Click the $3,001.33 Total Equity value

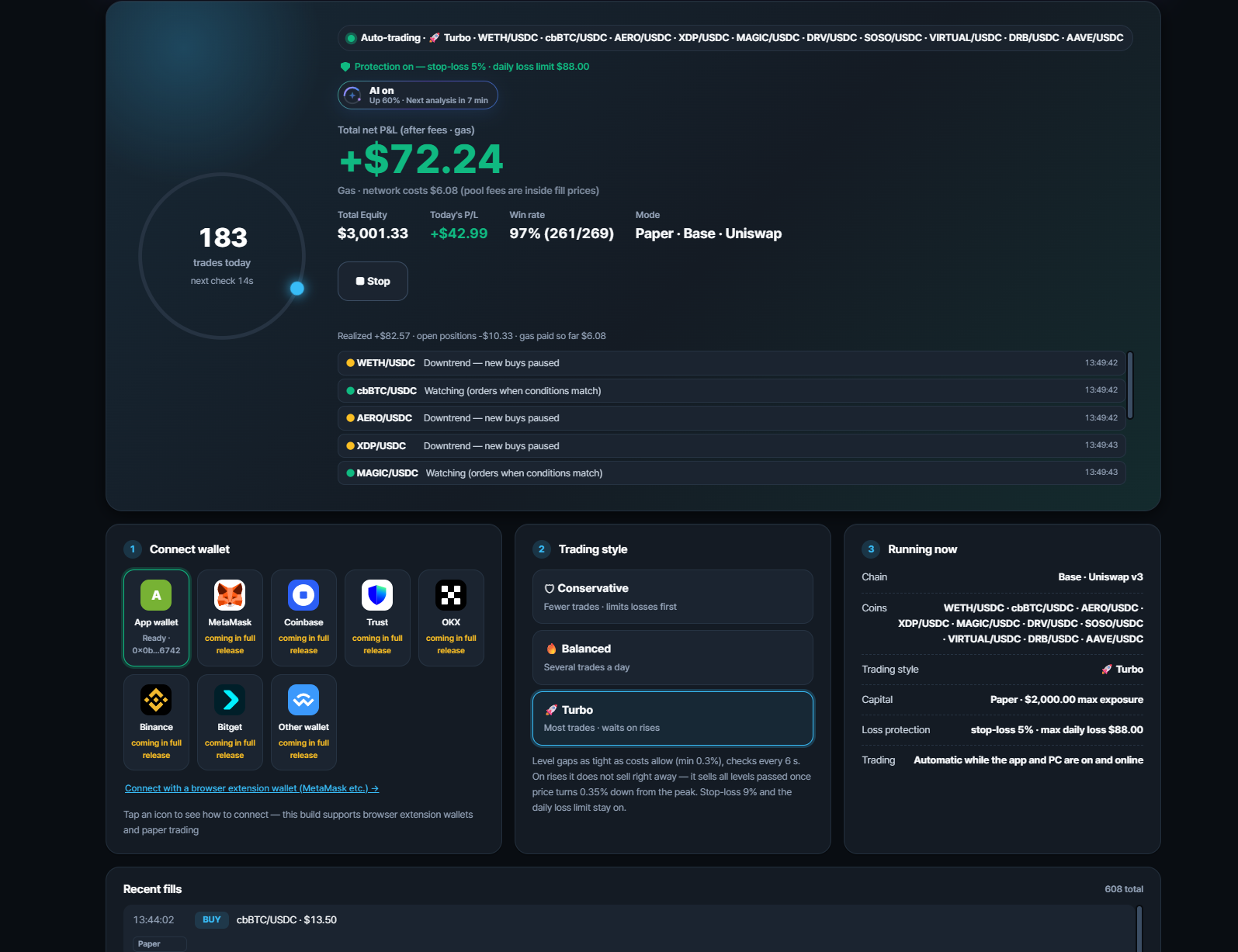(373, 234)
